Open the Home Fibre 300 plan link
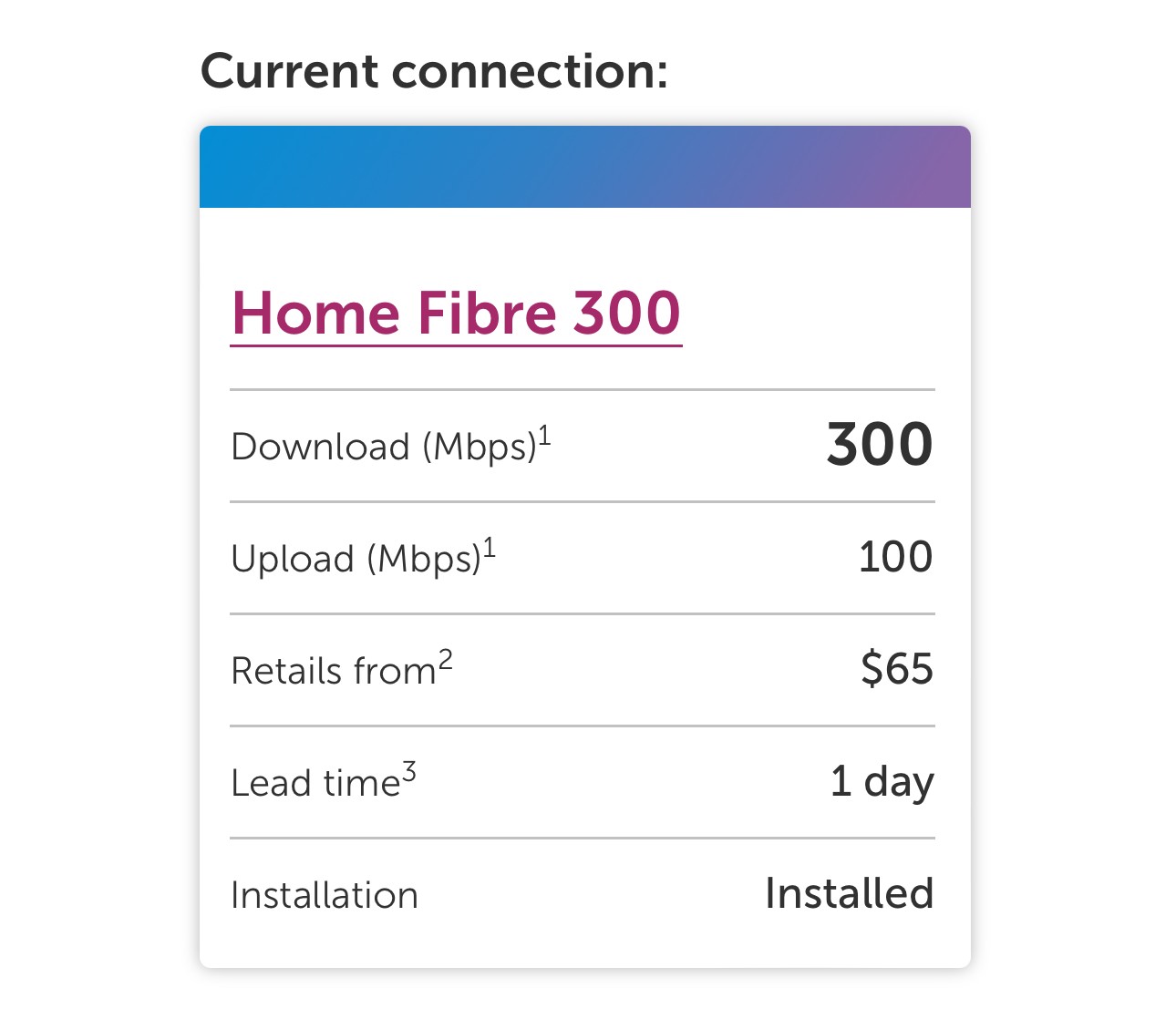 pyautogui.click(x=456, y=314)
